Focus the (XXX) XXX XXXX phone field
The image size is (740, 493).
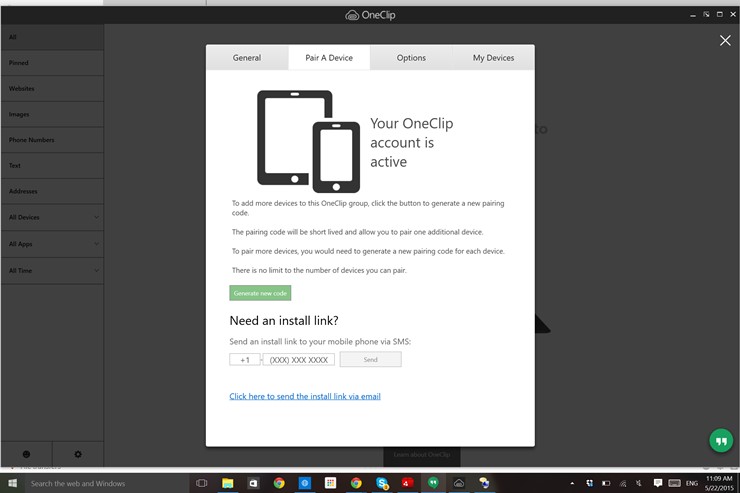tap(299, 359)
